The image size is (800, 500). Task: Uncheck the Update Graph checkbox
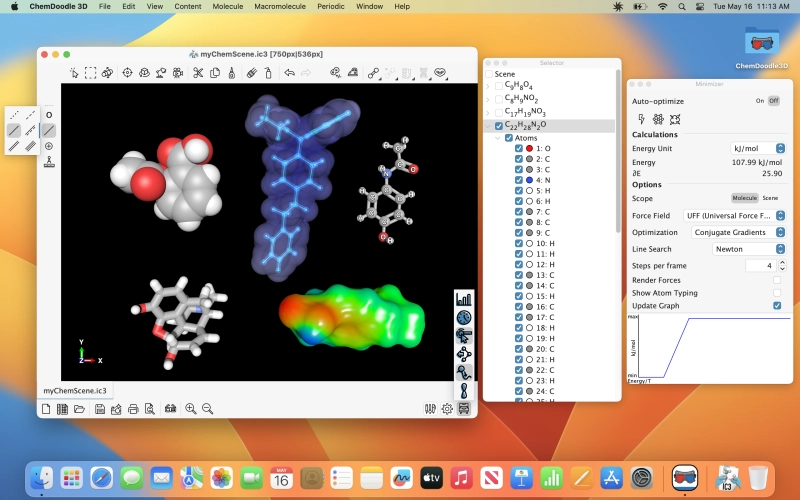pyautogui.click(x=777, y=305)
